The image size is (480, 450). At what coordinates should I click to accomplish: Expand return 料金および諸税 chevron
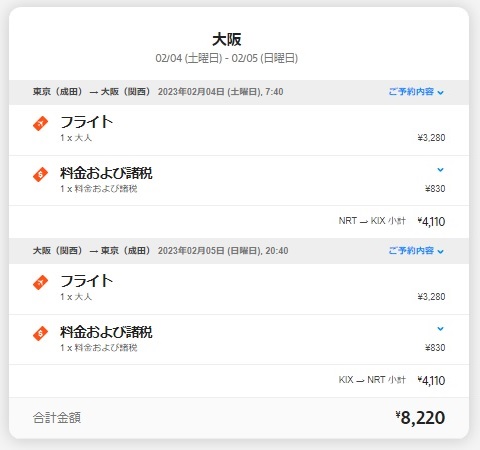(x=440, y=329)
